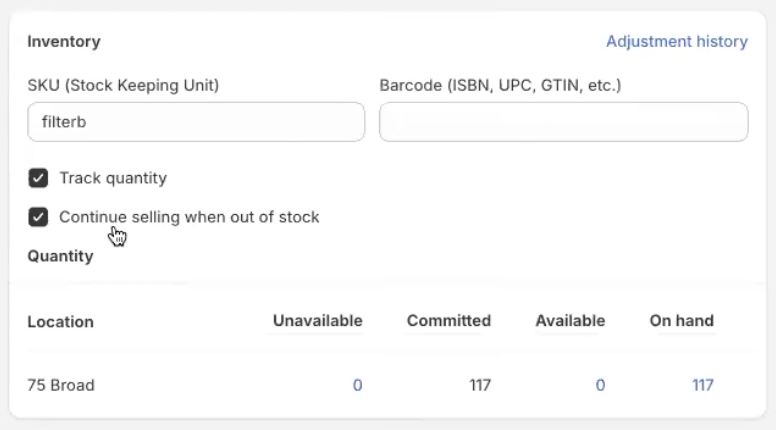Screen dimensions: 776x430
Task: Click the Inventory section heading
Action: pyautogui.click(x=64, y=42)
